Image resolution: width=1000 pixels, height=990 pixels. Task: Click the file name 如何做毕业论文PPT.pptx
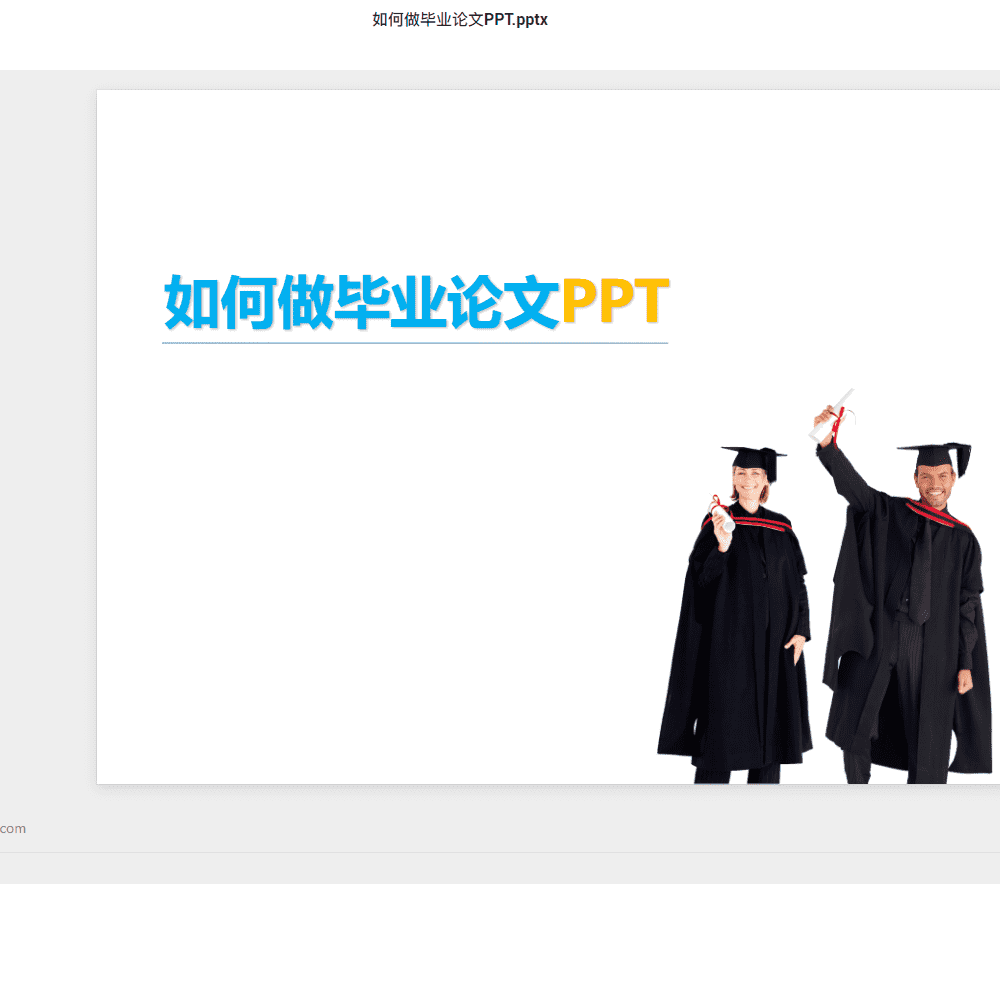point(460,20)
